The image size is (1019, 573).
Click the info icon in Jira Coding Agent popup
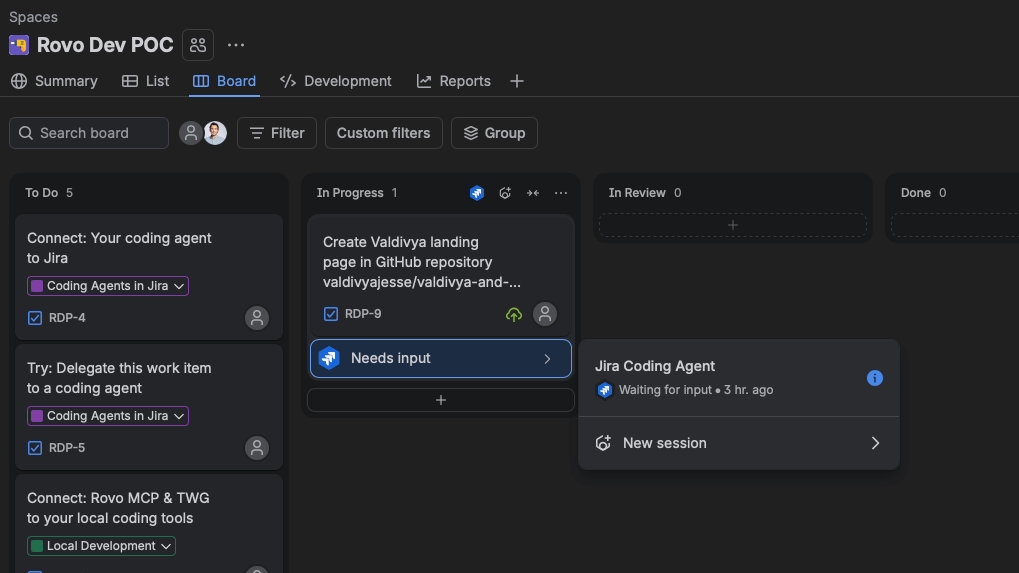[x=875, y=378]
